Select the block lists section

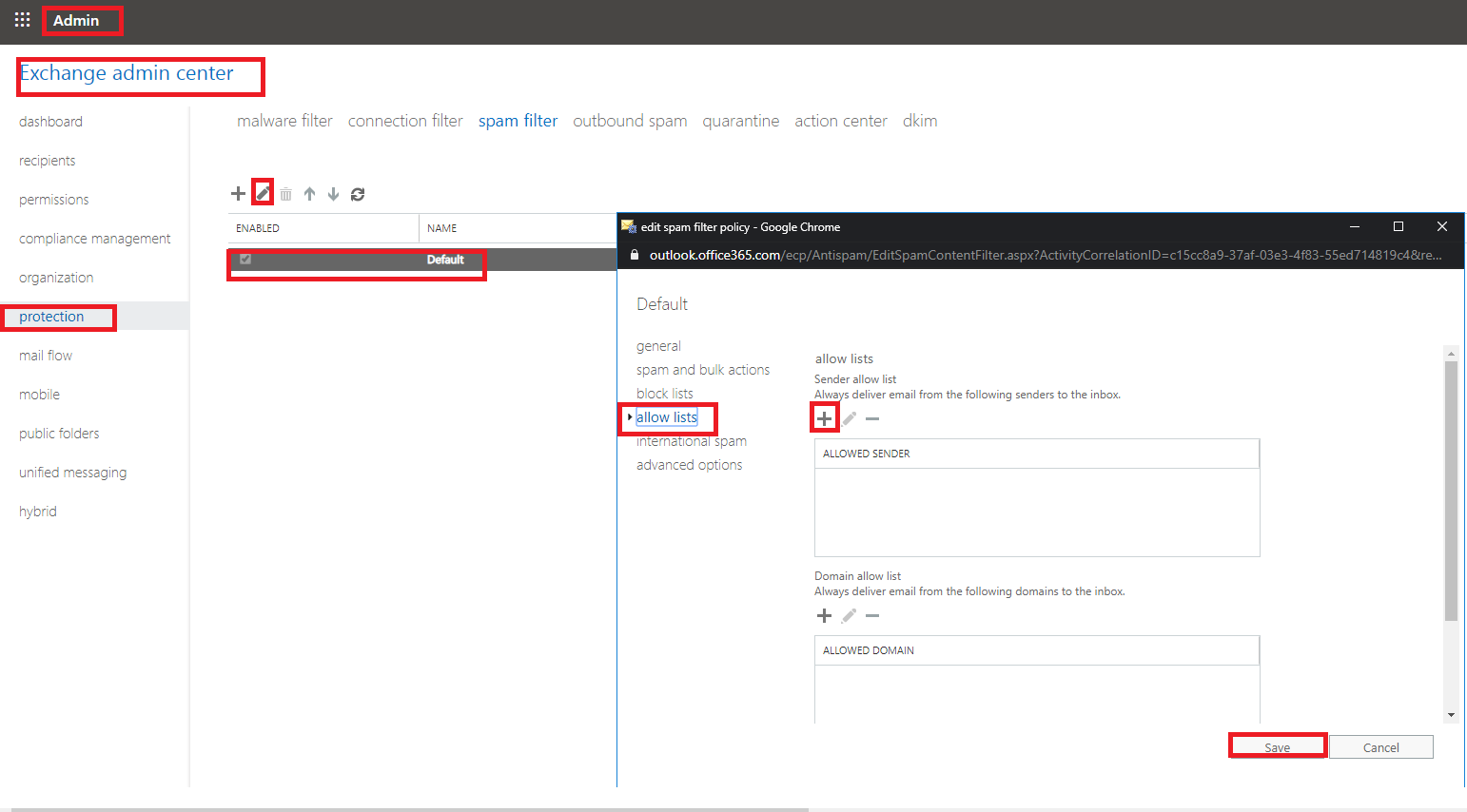click(x=665, y=394)
